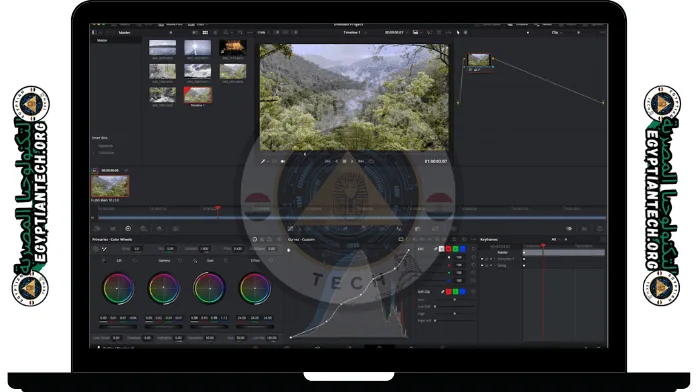Toggle the Edit curves blue channel
698x392 pixels.
(463, 249)
